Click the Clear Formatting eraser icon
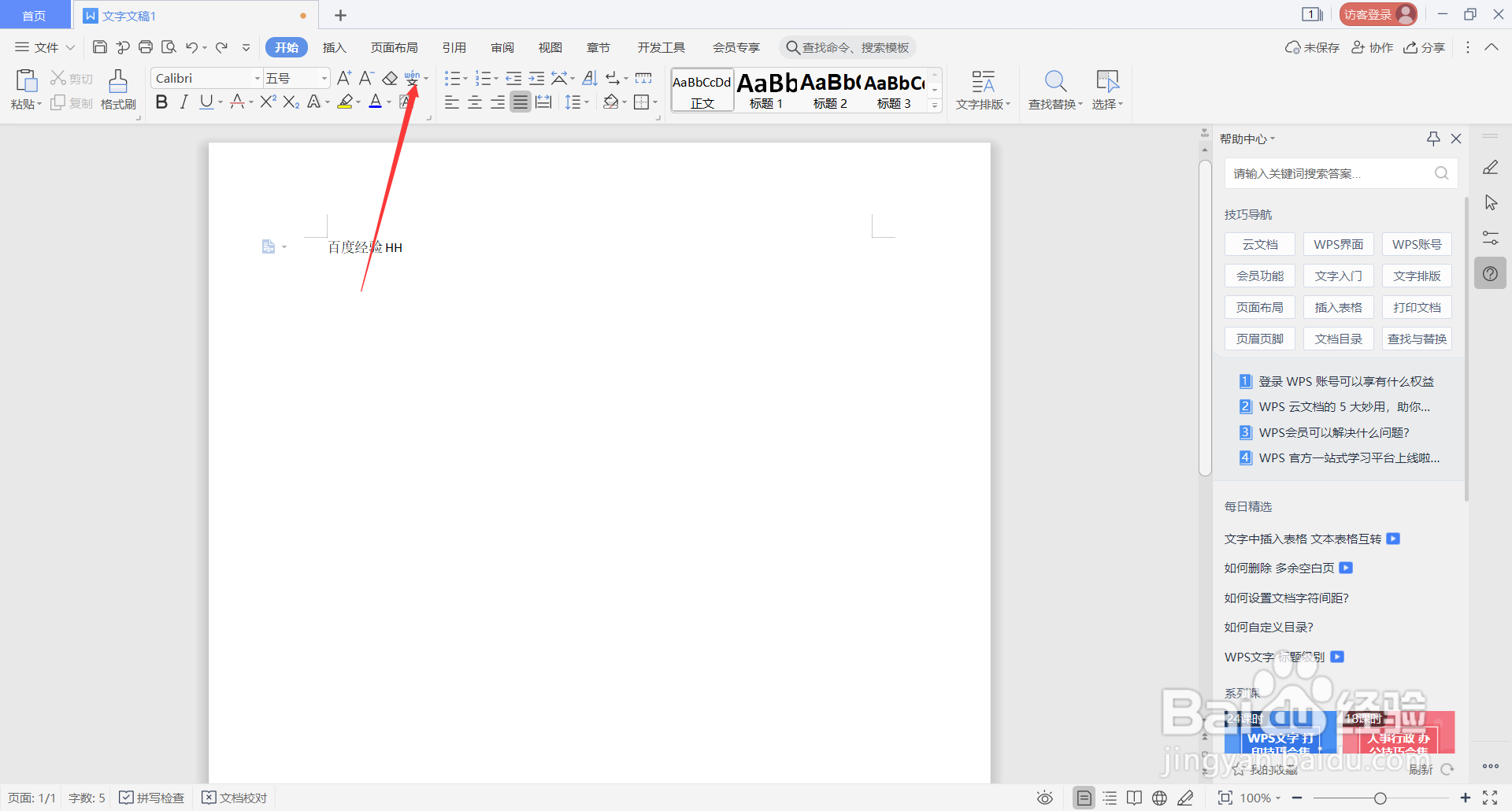Image resolution: width=1512 pixels, height=811 pixels. [x=390, y=78]
